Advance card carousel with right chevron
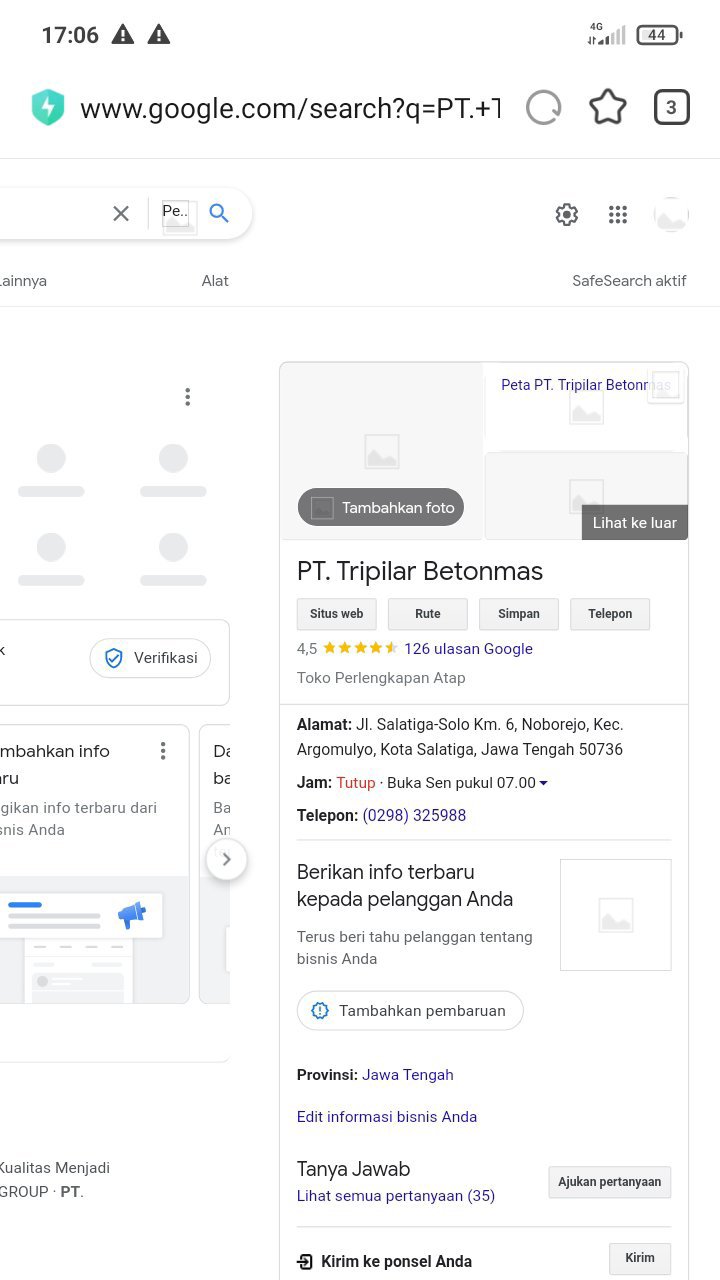 coord(226,859)
